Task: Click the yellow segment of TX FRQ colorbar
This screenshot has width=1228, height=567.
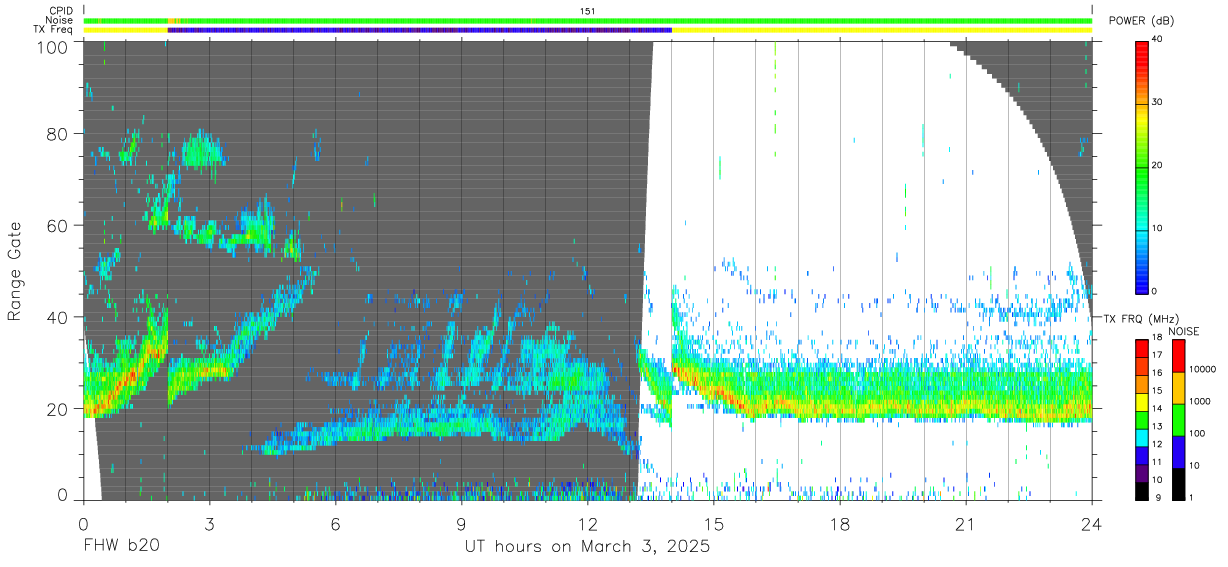Action: (1141, 401)
